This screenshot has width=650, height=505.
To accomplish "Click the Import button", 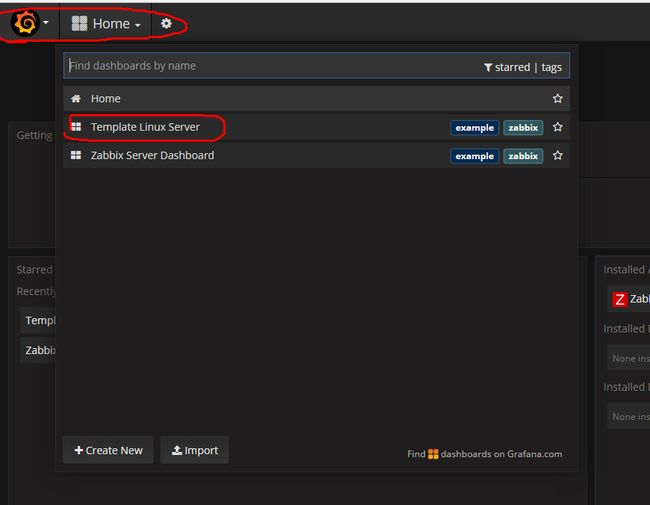I will (x=195, y=450).
